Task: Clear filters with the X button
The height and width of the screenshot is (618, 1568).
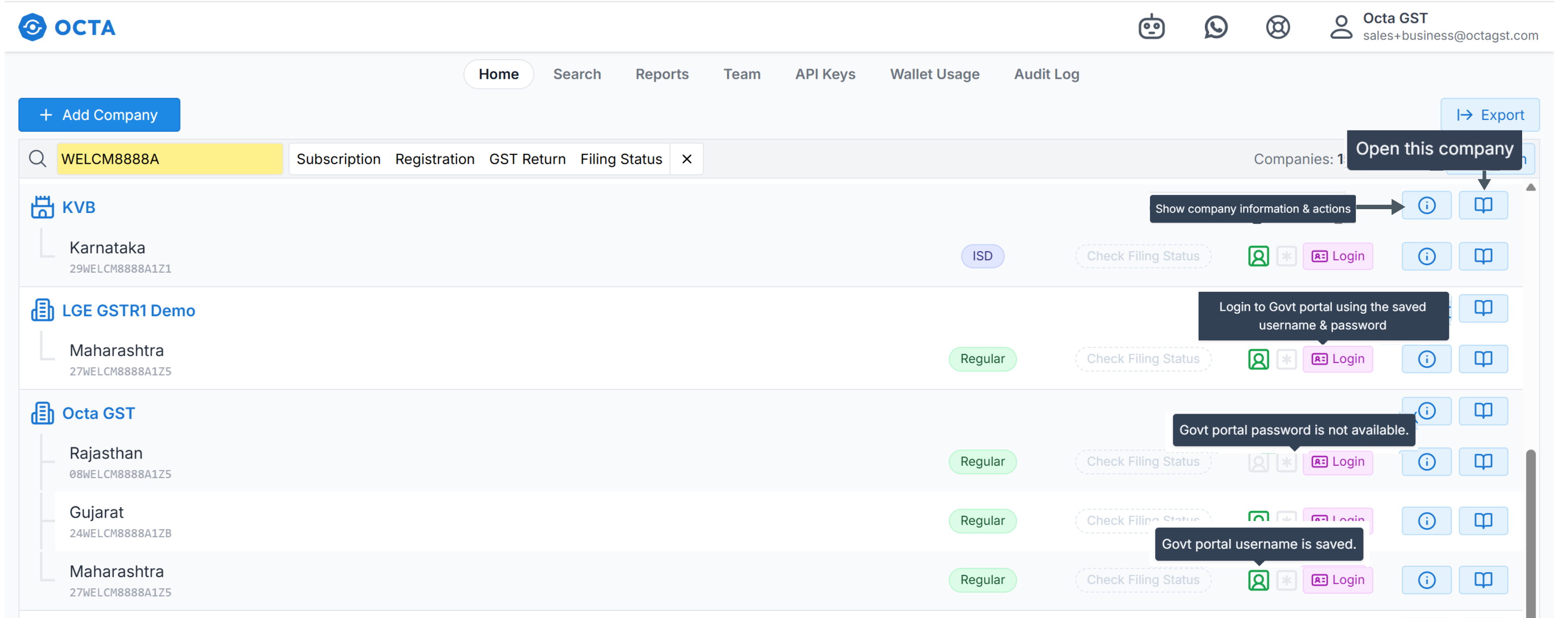Action: click(x=687, y=159)
